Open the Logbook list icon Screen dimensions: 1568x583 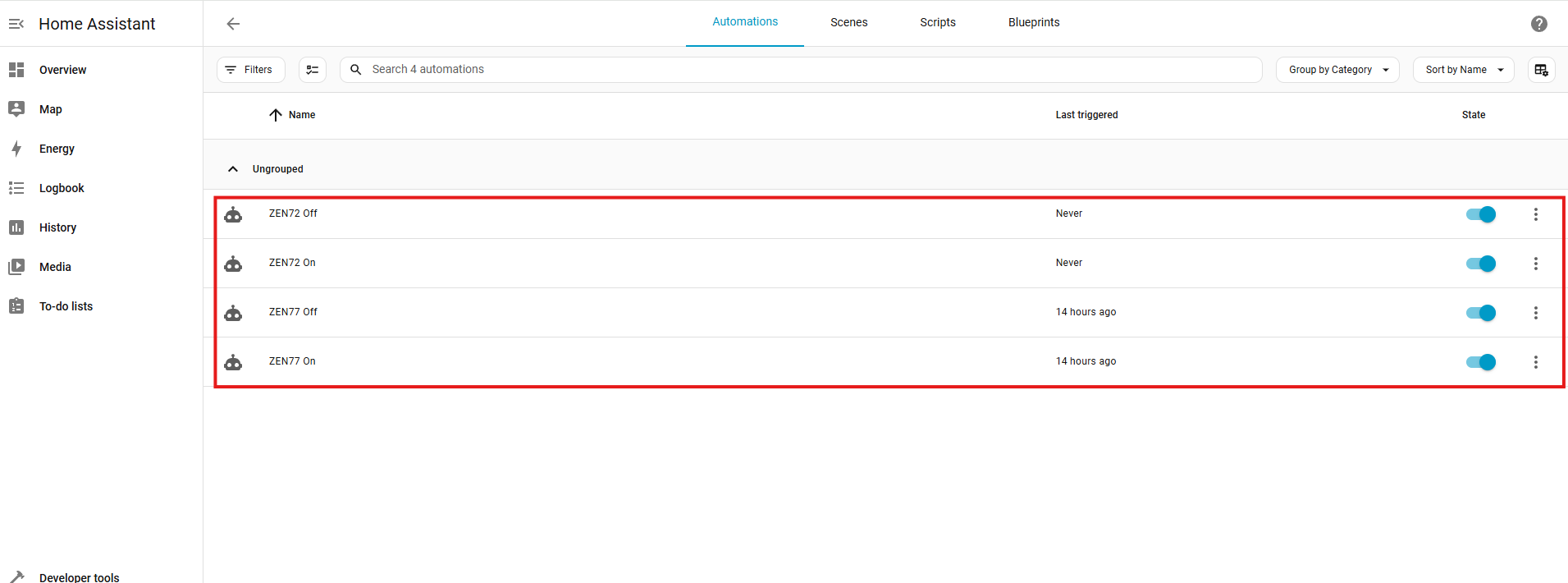(x=16, y=188)
